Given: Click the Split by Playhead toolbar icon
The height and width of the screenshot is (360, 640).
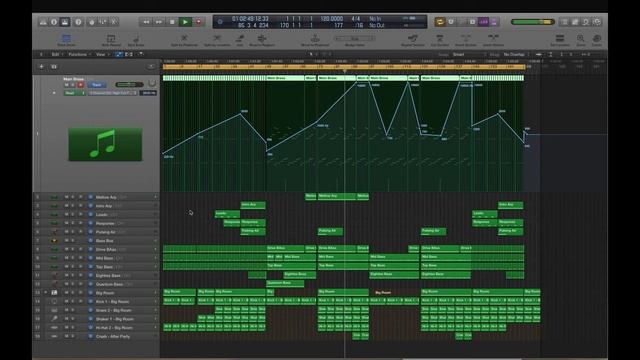Looking at the screenshot, I should [184, 40].
